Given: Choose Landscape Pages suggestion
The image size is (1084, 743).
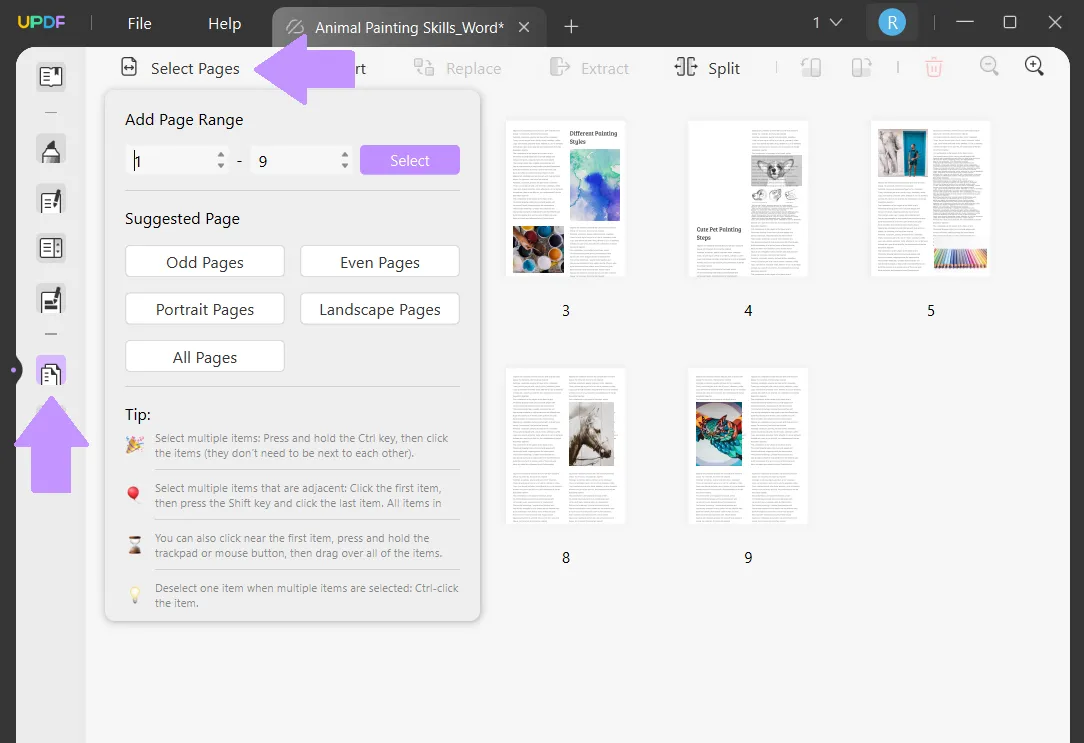Looking at the screenshot, I should [x=380, y=309].
